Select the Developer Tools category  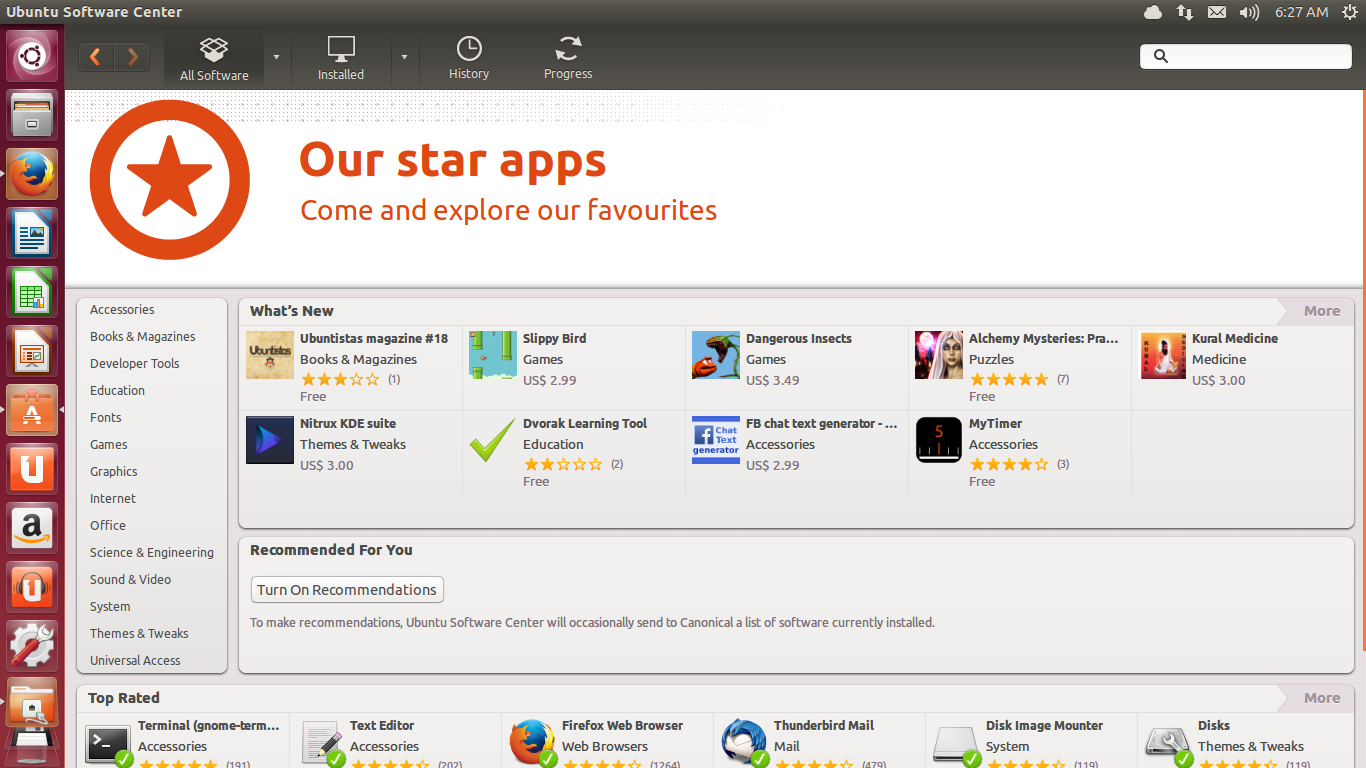coord(135,364)
